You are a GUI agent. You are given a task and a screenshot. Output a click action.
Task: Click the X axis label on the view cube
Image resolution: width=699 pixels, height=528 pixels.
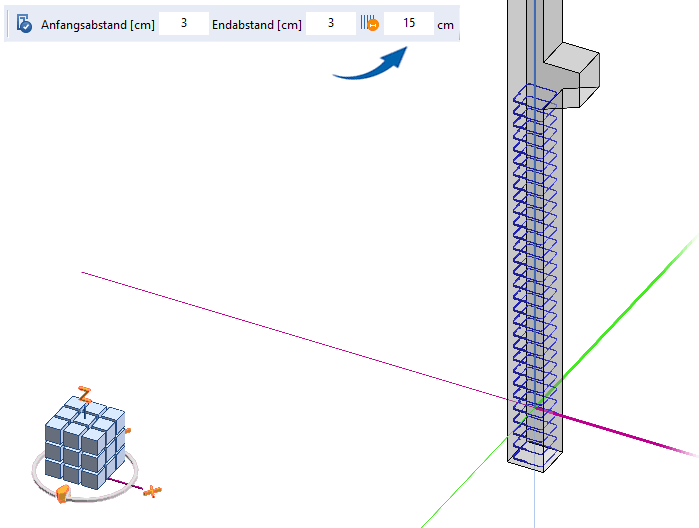tap(152, 491)
